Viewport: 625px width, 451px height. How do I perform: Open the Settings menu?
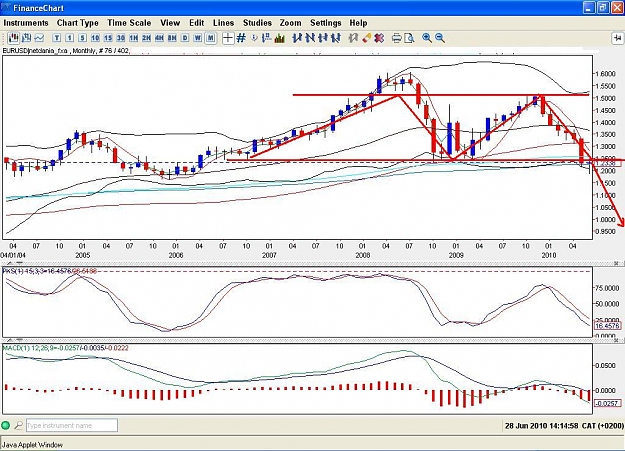tap(326, 23)
